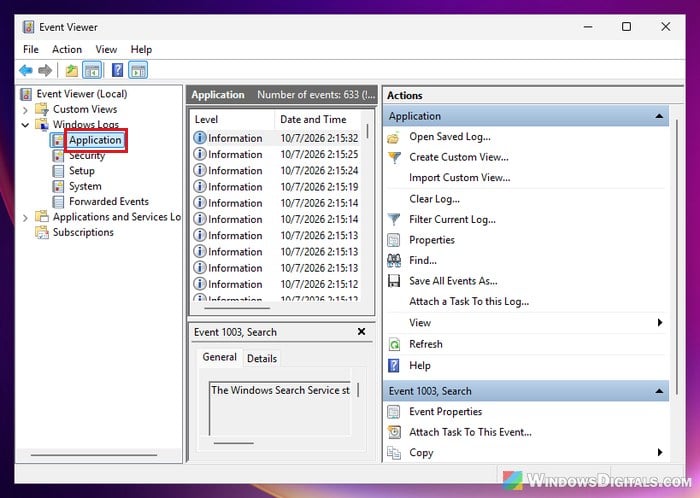
Task: Click the Copy icon in Actions pane
Action: 394,453
